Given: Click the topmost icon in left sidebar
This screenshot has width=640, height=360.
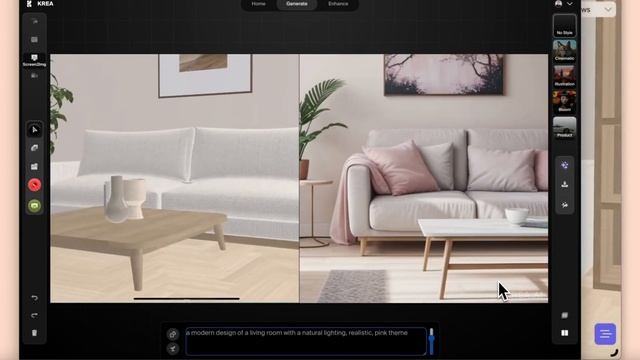Looking at the screenshot, I should pyautogui.click(x=34, y=21).
